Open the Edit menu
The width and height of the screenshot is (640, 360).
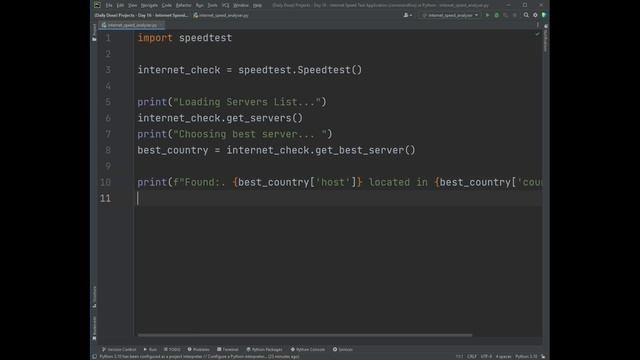(120, 5)
